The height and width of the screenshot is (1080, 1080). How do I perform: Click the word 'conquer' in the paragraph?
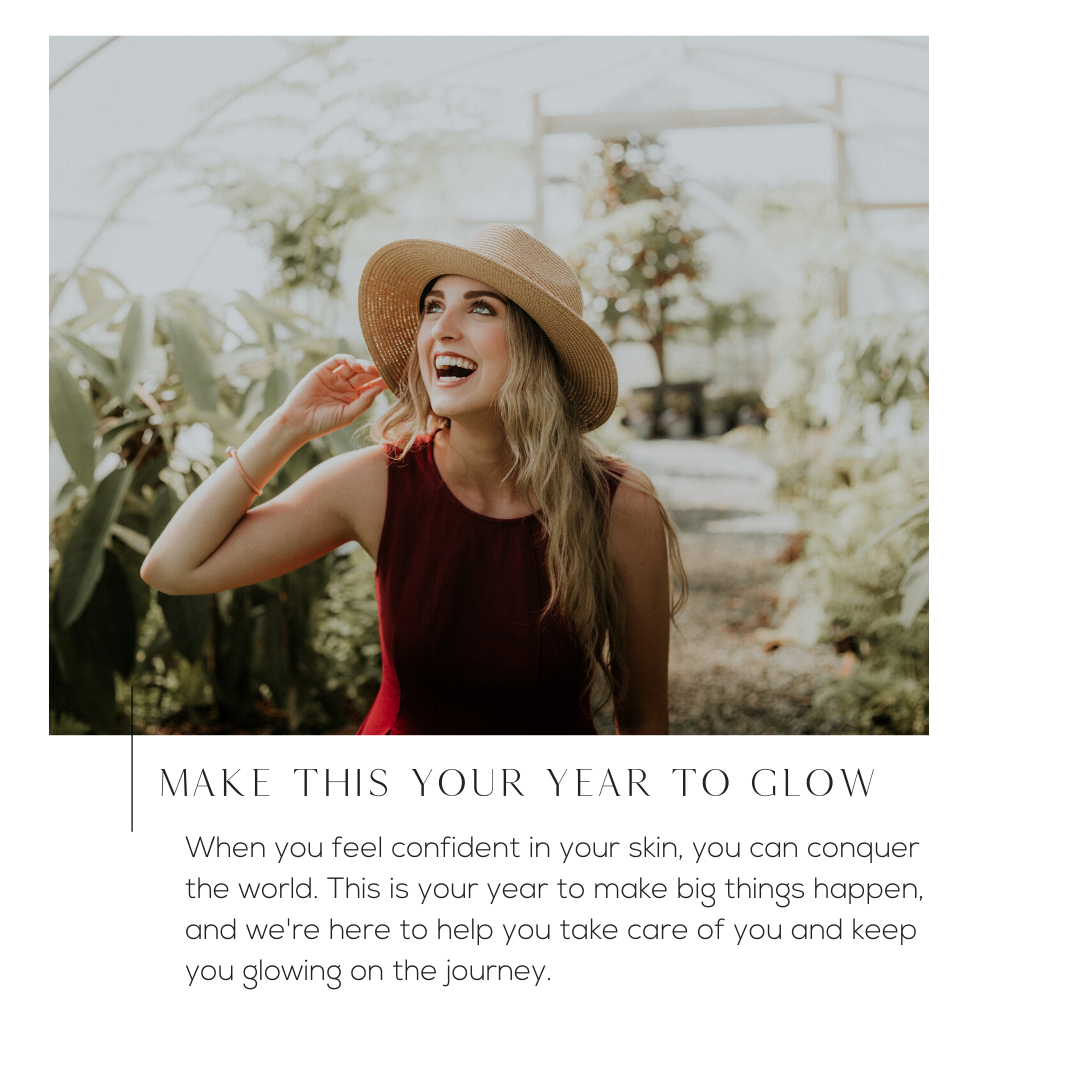click(862, 849)
